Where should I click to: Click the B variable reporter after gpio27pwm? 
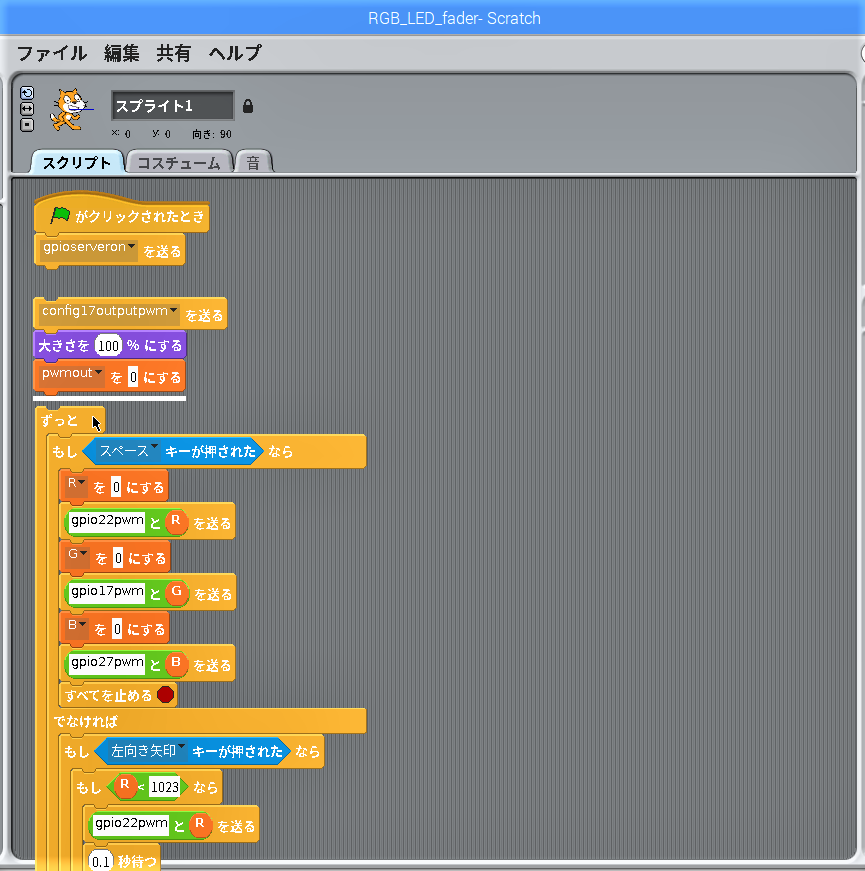click(x=176, y=664)
